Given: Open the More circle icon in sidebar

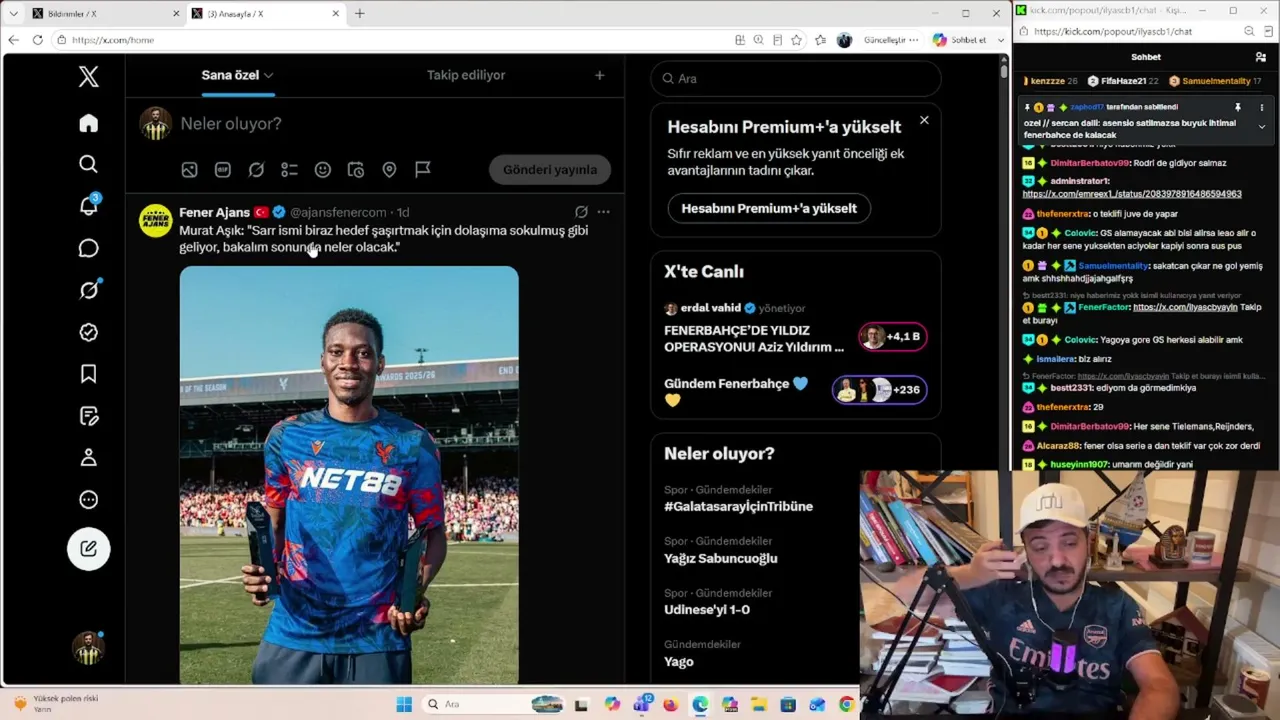Looking at the screenshot, I should (x=89, y=500).
